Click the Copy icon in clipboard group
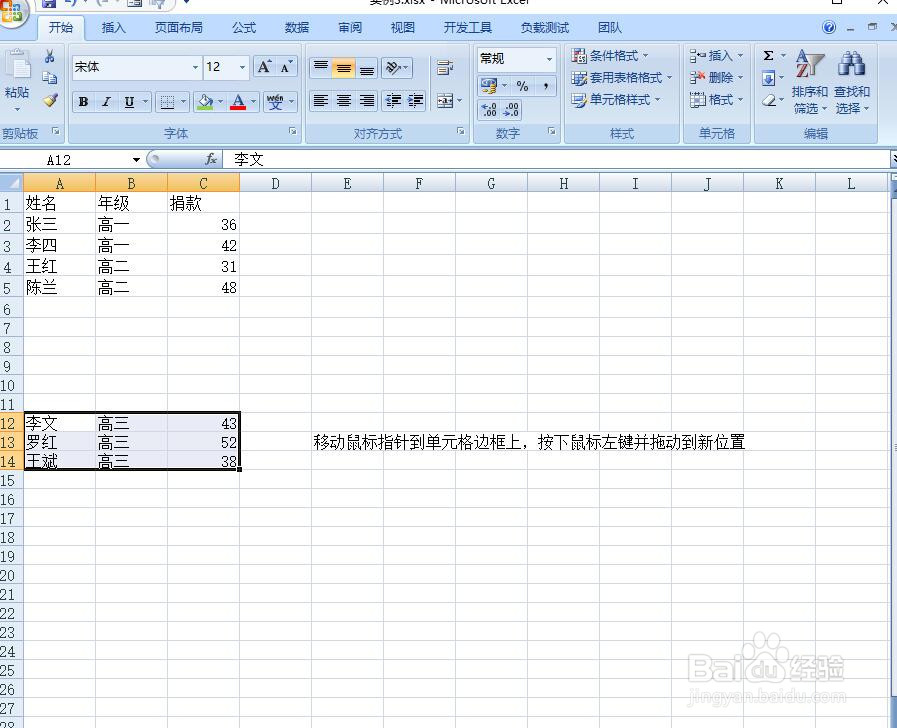897x728 pixels. click(50, 78)
